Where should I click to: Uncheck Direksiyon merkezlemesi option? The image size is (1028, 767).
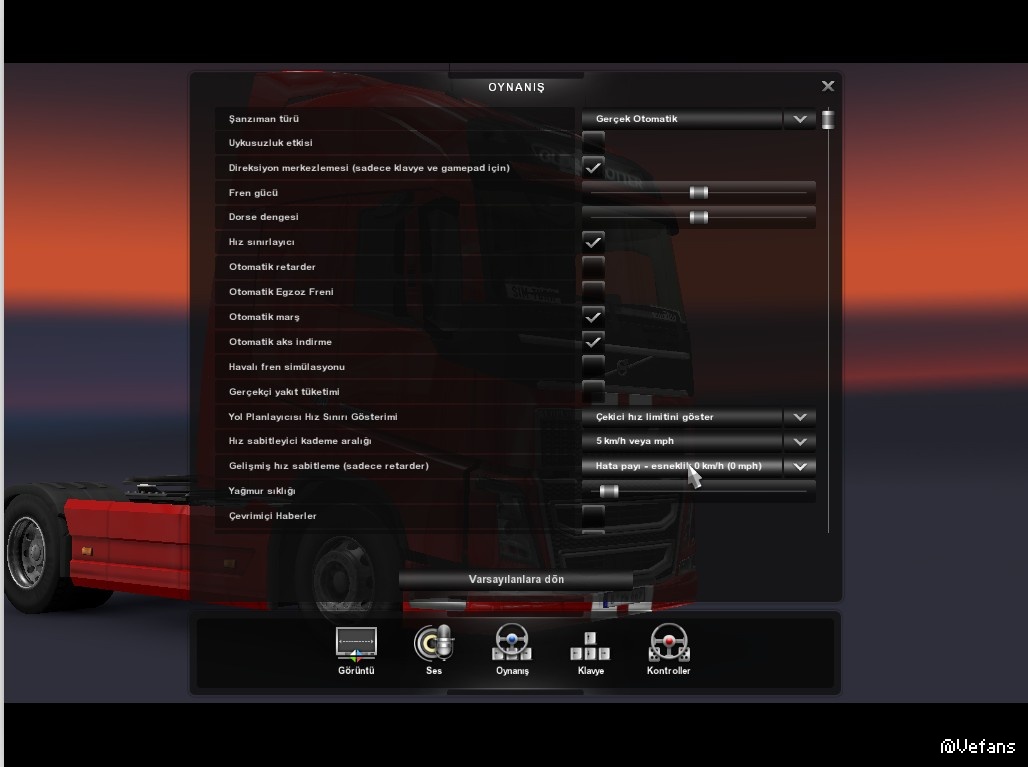click(593, 168)
